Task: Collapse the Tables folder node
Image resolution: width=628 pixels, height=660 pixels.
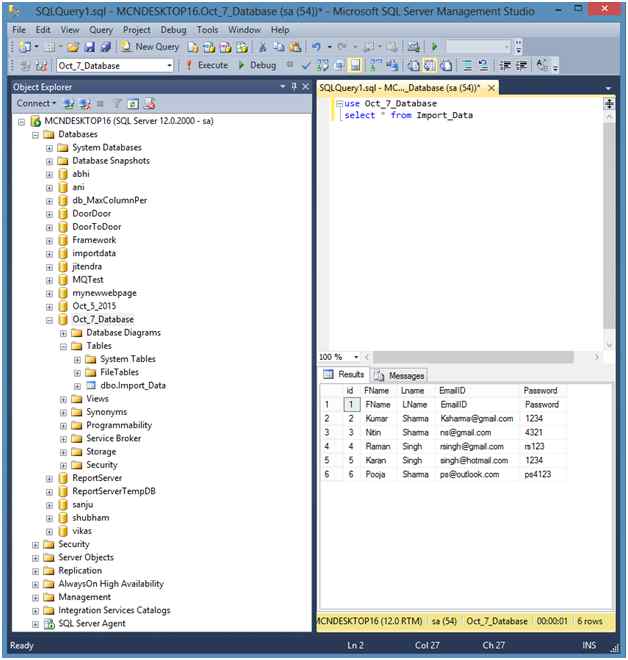Action: point(63,347)
